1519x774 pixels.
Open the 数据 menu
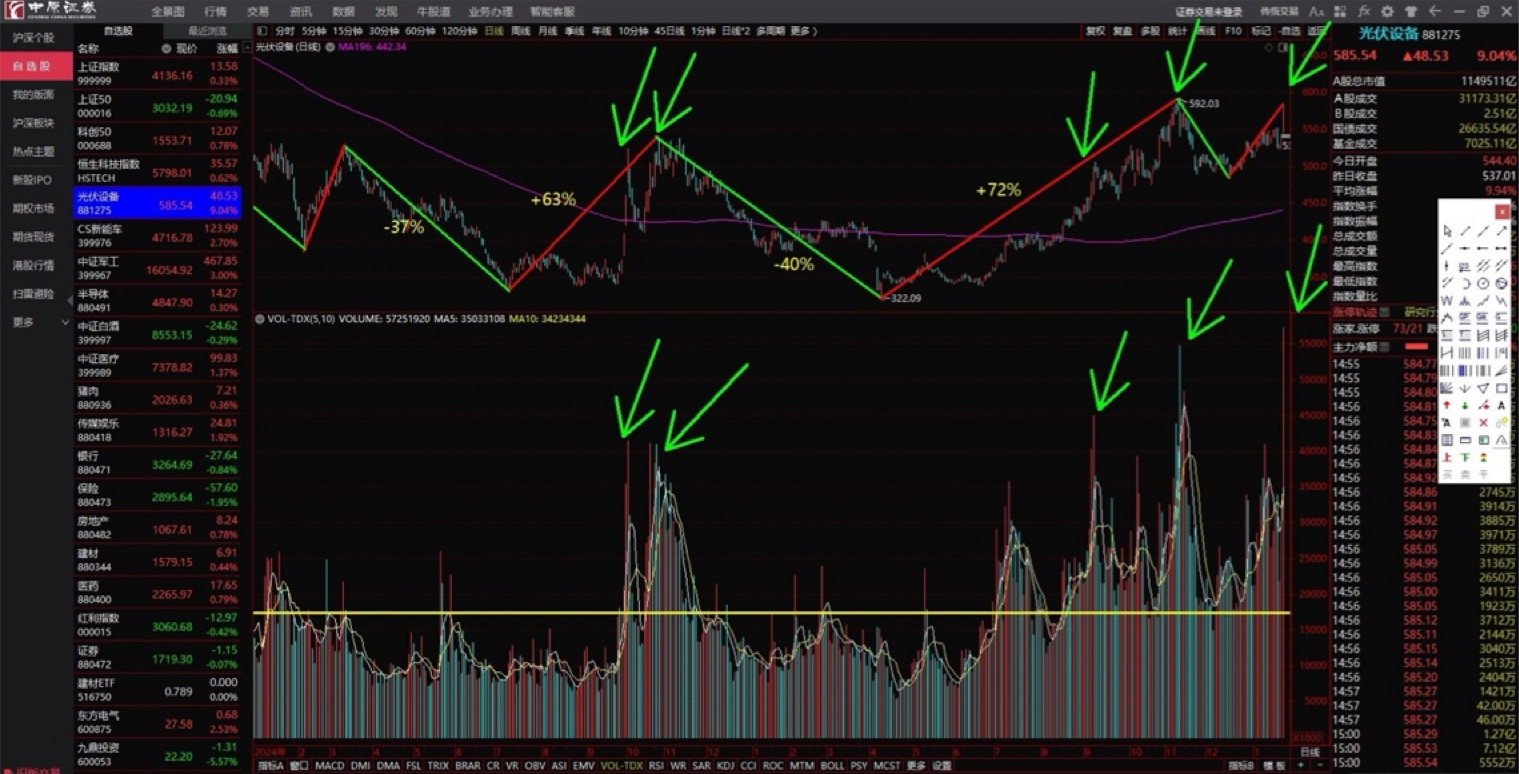[x=343, y=11]
